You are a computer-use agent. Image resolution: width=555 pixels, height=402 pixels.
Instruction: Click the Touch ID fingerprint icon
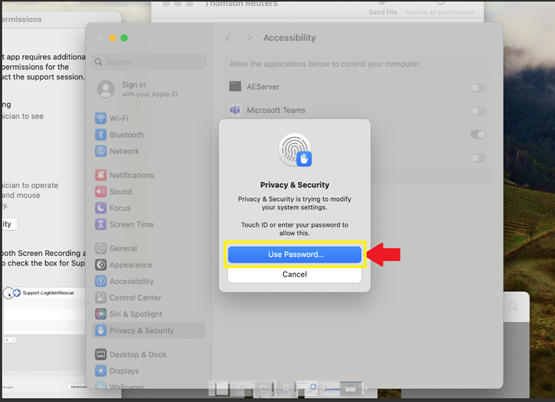pos(295,150)
